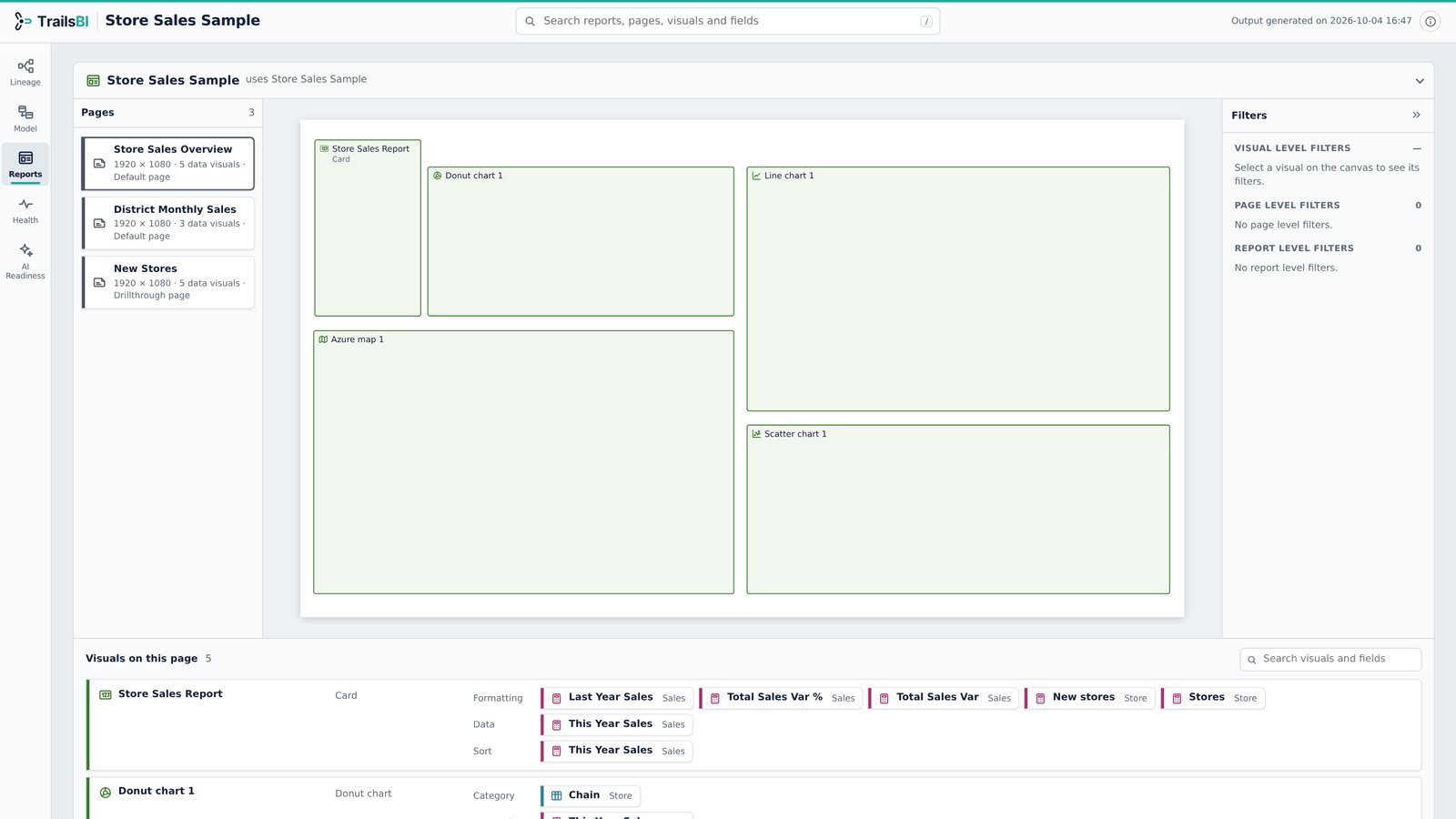Click the Stores Store measure chip
Image resolution: width=1456 pixels, height=819 pixels.
pos(1212,698)
